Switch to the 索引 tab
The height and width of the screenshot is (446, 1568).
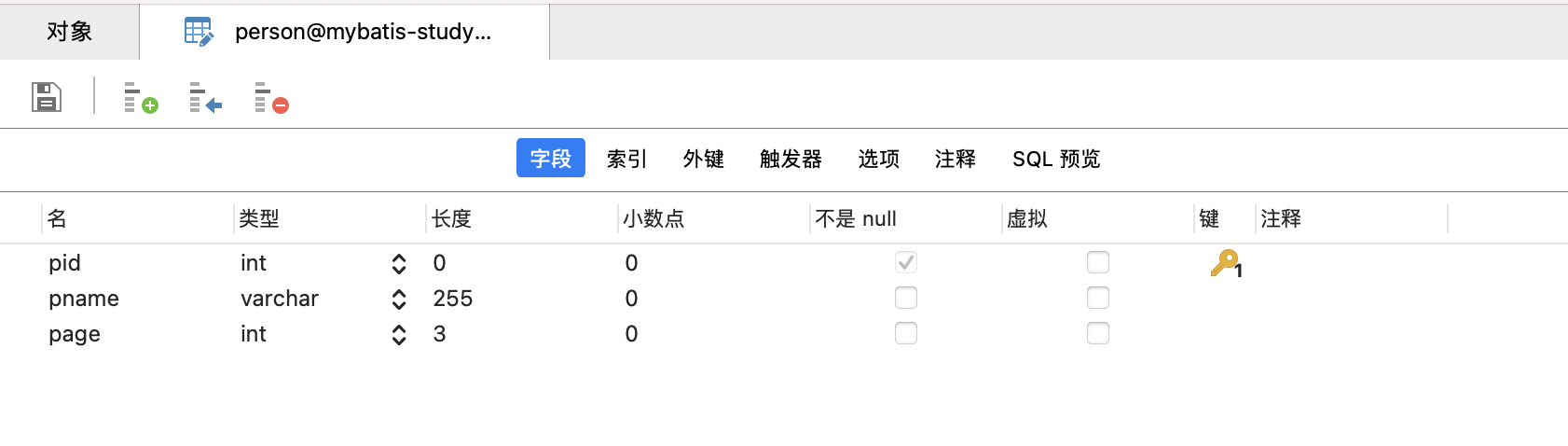tap(626, 159)
